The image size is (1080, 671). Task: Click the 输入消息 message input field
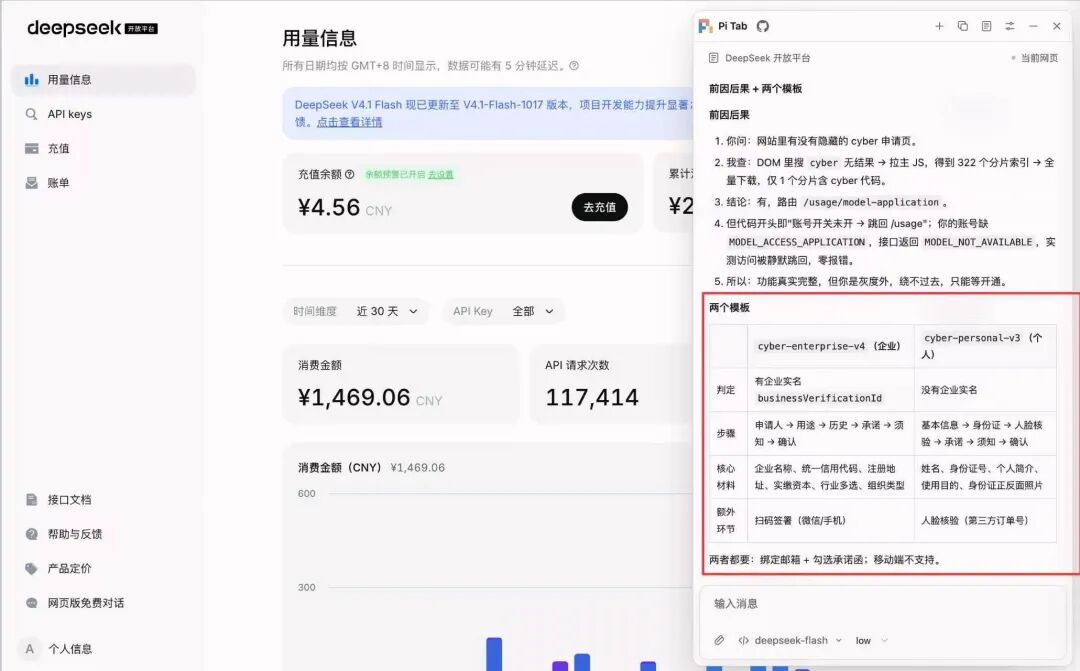pyautogui.click(x=883, y=604)
